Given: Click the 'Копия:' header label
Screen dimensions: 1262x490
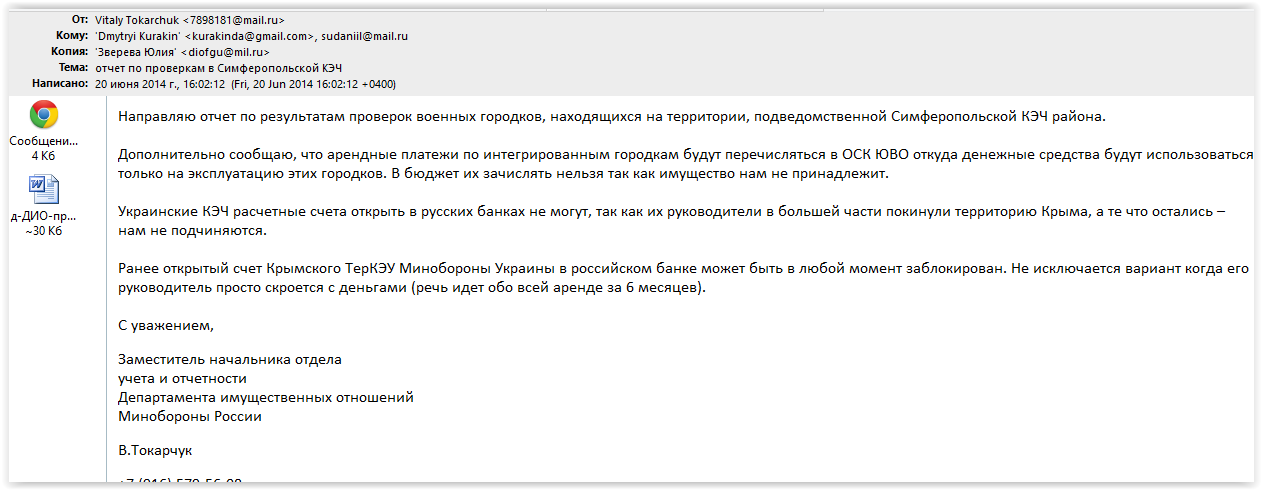Looking at the screenshot, I should [x=66, y=52].
